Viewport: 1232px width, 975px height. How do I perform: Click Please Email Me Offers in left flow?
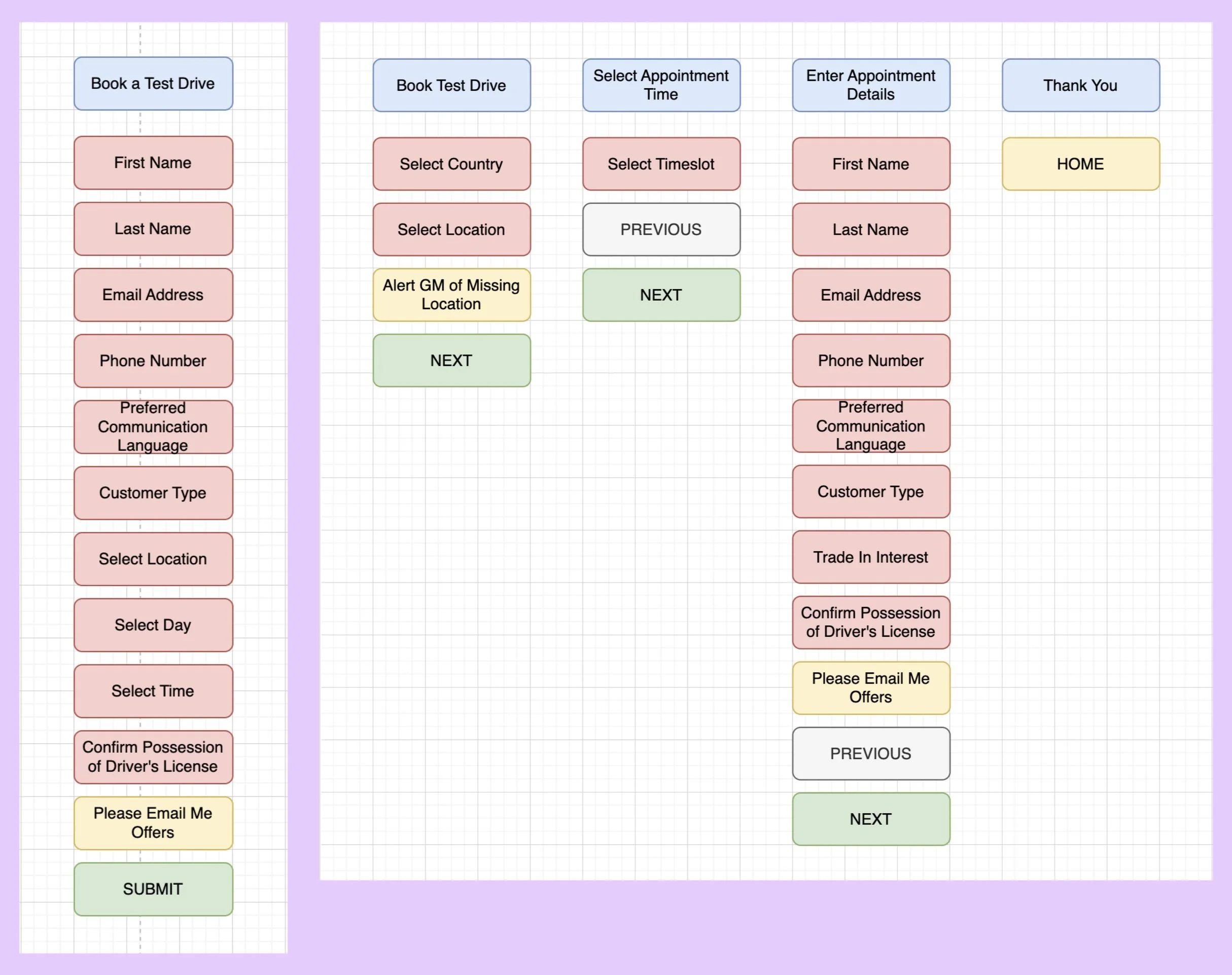point(153,822)
